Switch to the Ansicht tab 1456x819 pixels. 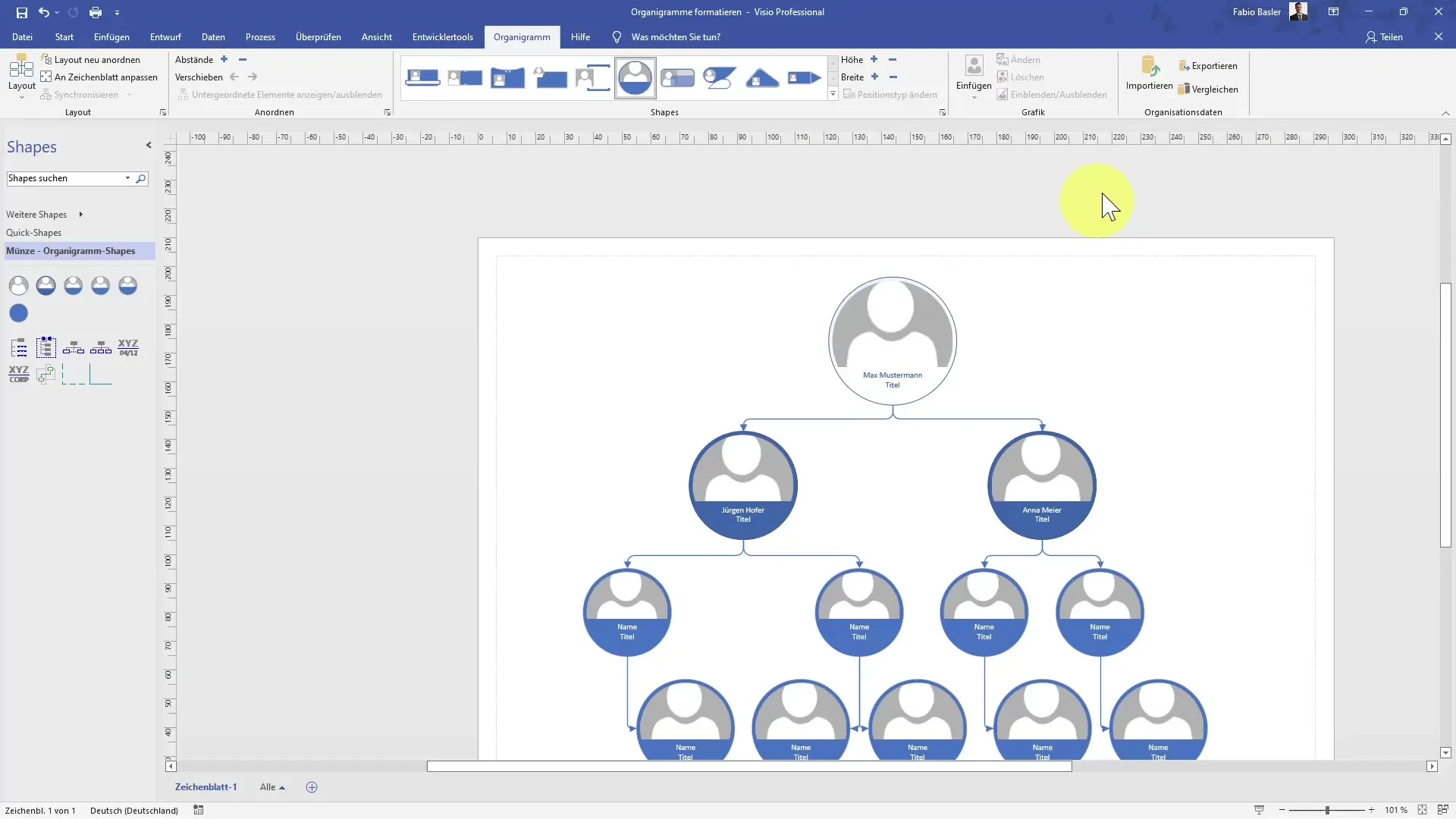tap(377, 36)
